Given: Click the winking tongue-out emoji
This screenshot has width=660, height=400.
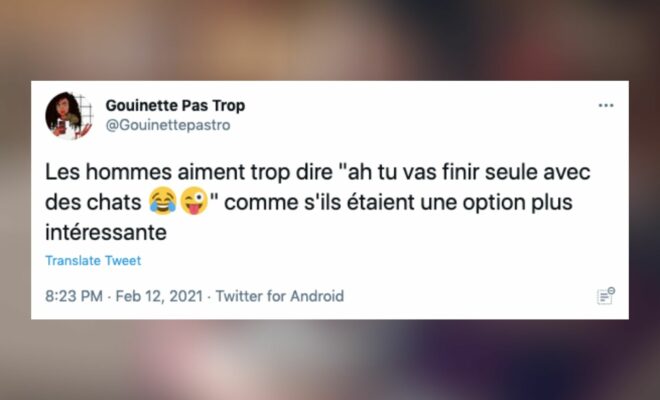Looking at the screenshot, I should click(194, 202).
